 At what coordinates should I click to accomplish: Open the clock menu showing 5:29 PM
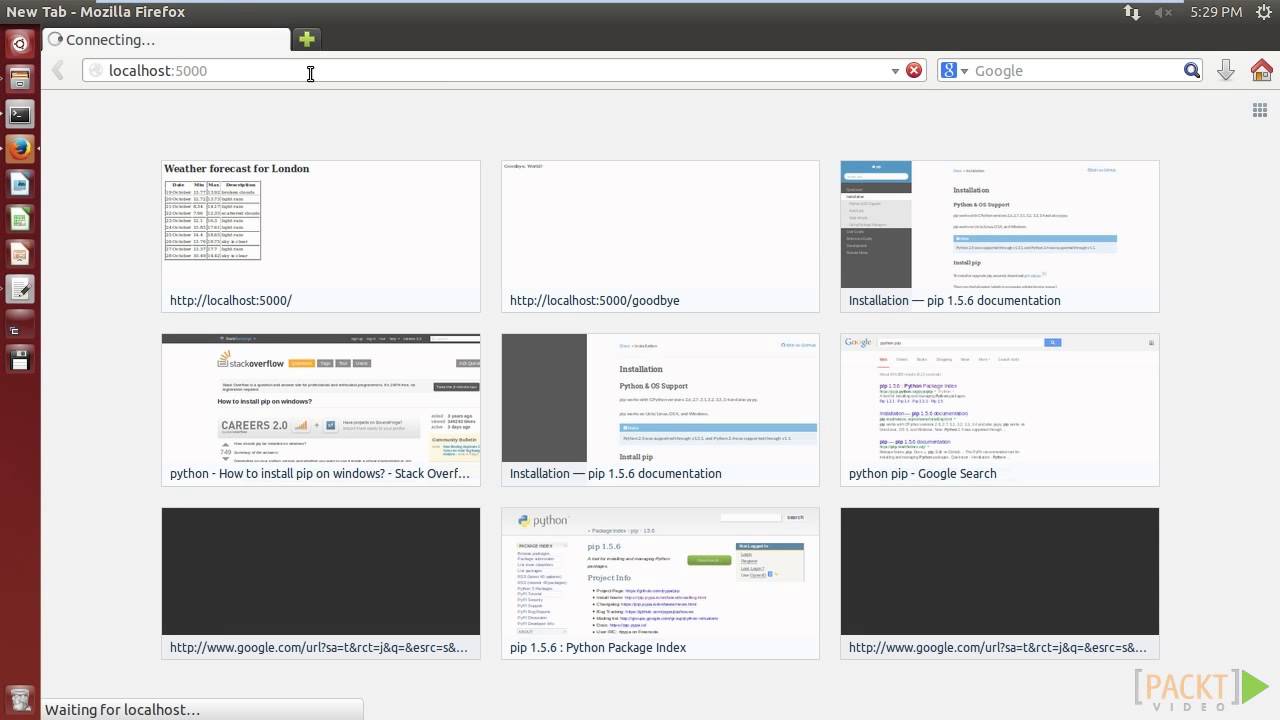[x=1216, y=12]
